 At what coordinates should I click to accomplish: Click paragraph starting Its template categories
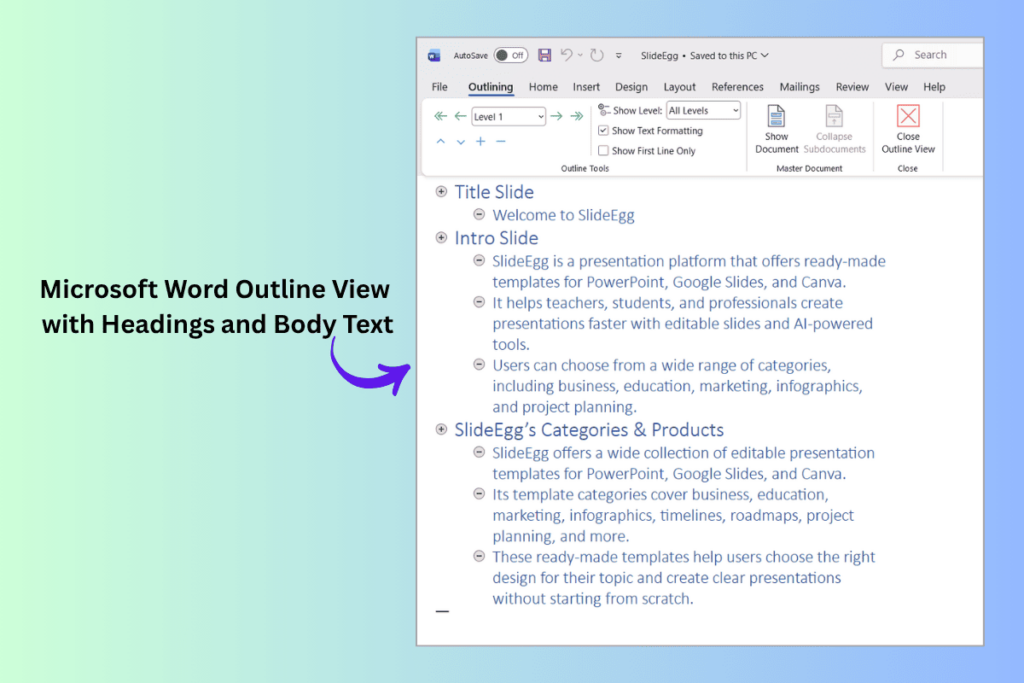(673, 515)
